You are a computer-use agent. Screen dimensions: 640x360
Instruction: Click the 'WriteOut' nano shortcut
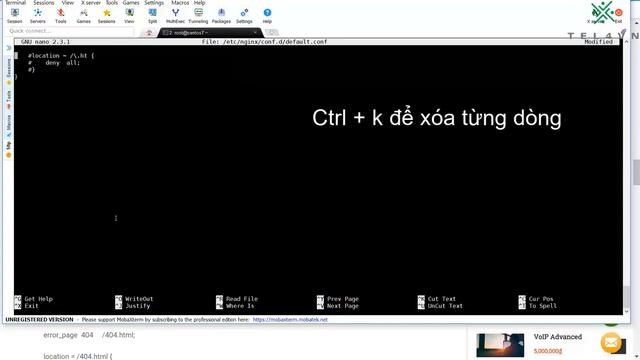pos(134,299)
